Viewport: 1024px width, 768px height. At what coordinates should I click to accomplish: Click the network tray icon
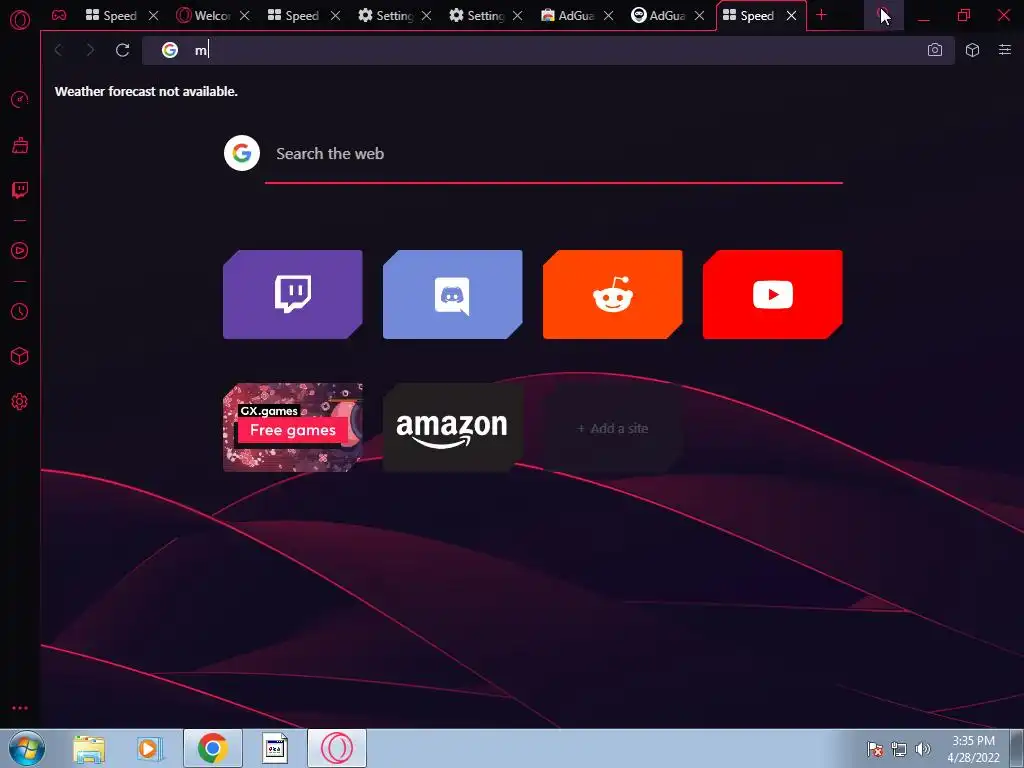tap(899, 749)
